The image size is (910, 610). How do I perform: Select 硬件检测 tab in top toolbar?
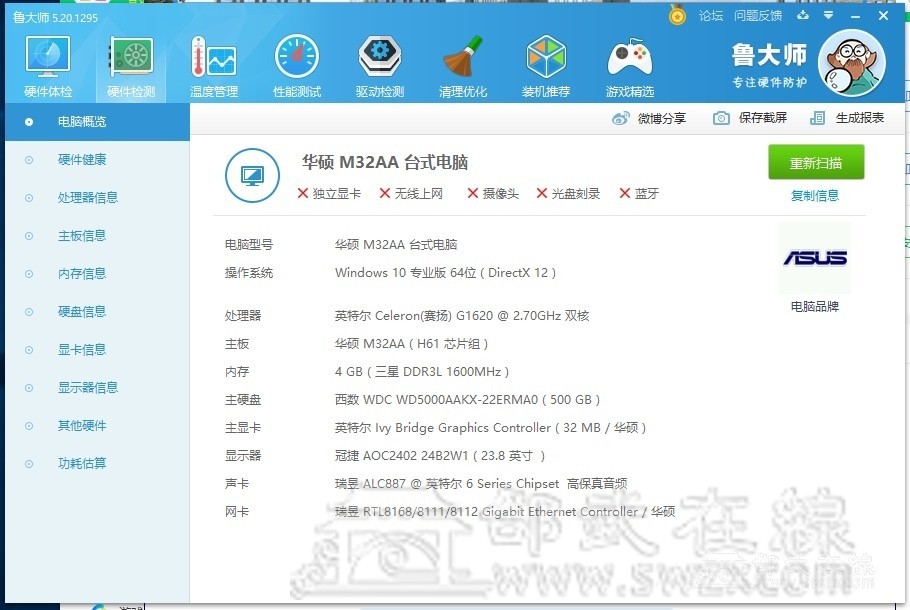click(x=130, y=60)
